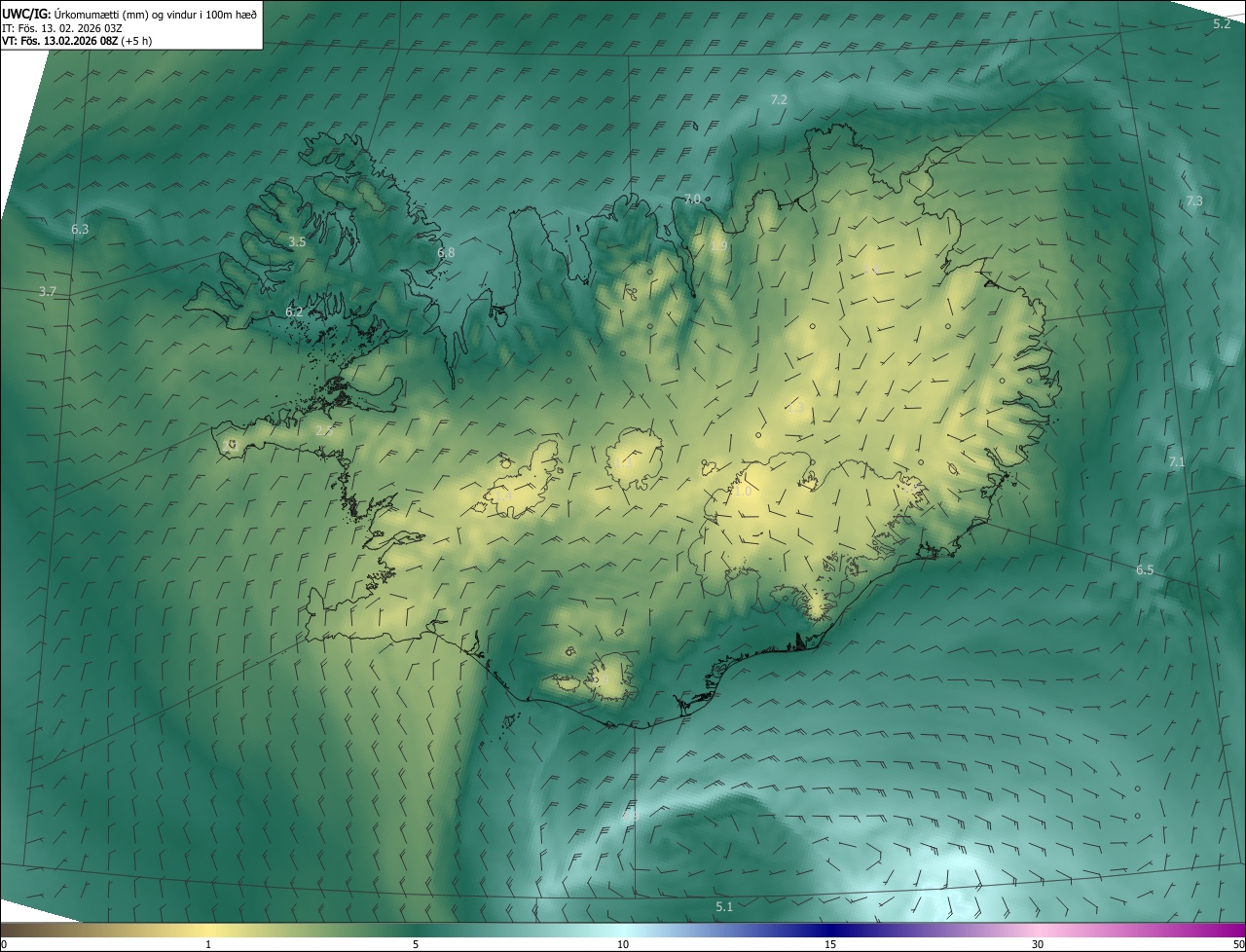Click the value label 6.5 on the map
1246x952 pixels.
1145,570
